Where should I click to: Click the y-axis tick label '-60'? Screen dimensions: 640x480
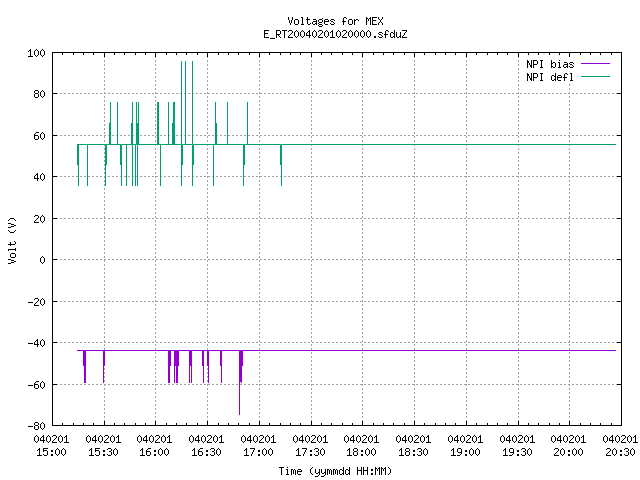click(36, 385)
